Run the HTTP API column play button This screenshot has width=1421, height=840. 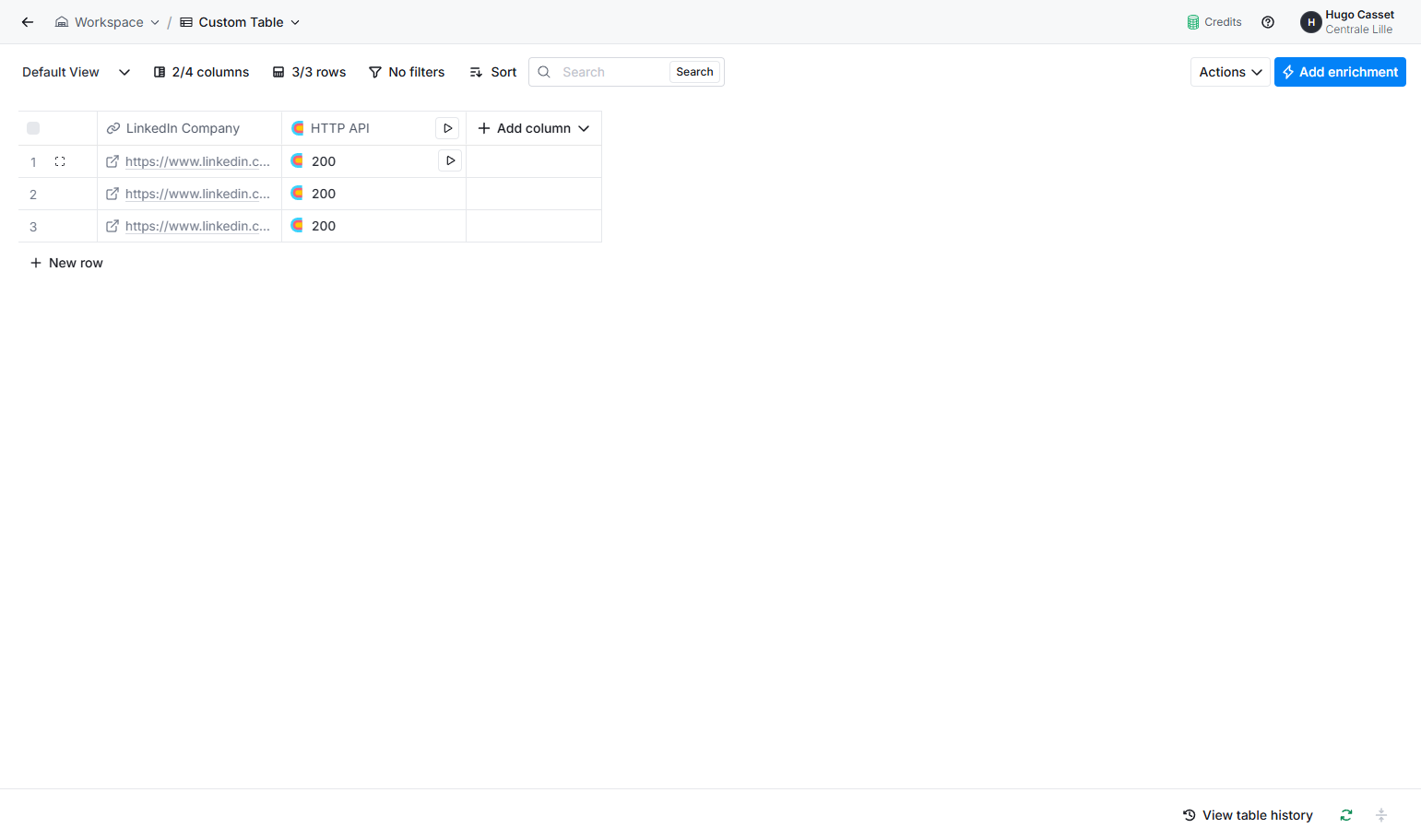click(447, 128)
